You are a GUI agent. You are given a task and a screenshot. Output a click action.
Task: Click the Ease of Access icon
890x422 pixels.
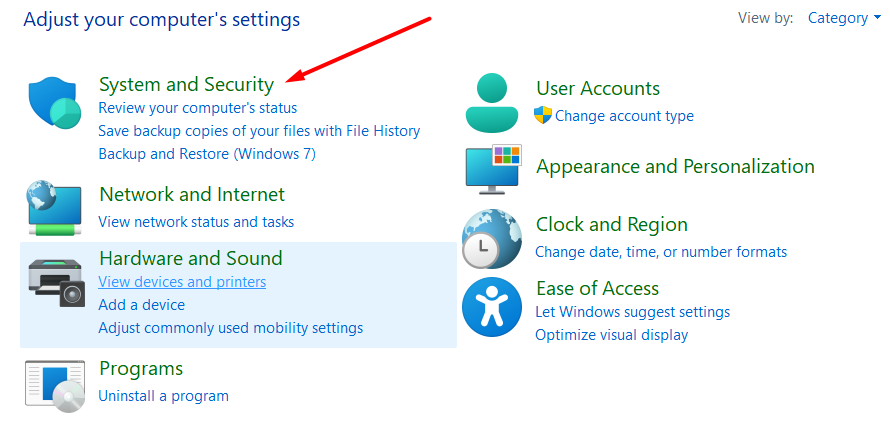(492, 307)
